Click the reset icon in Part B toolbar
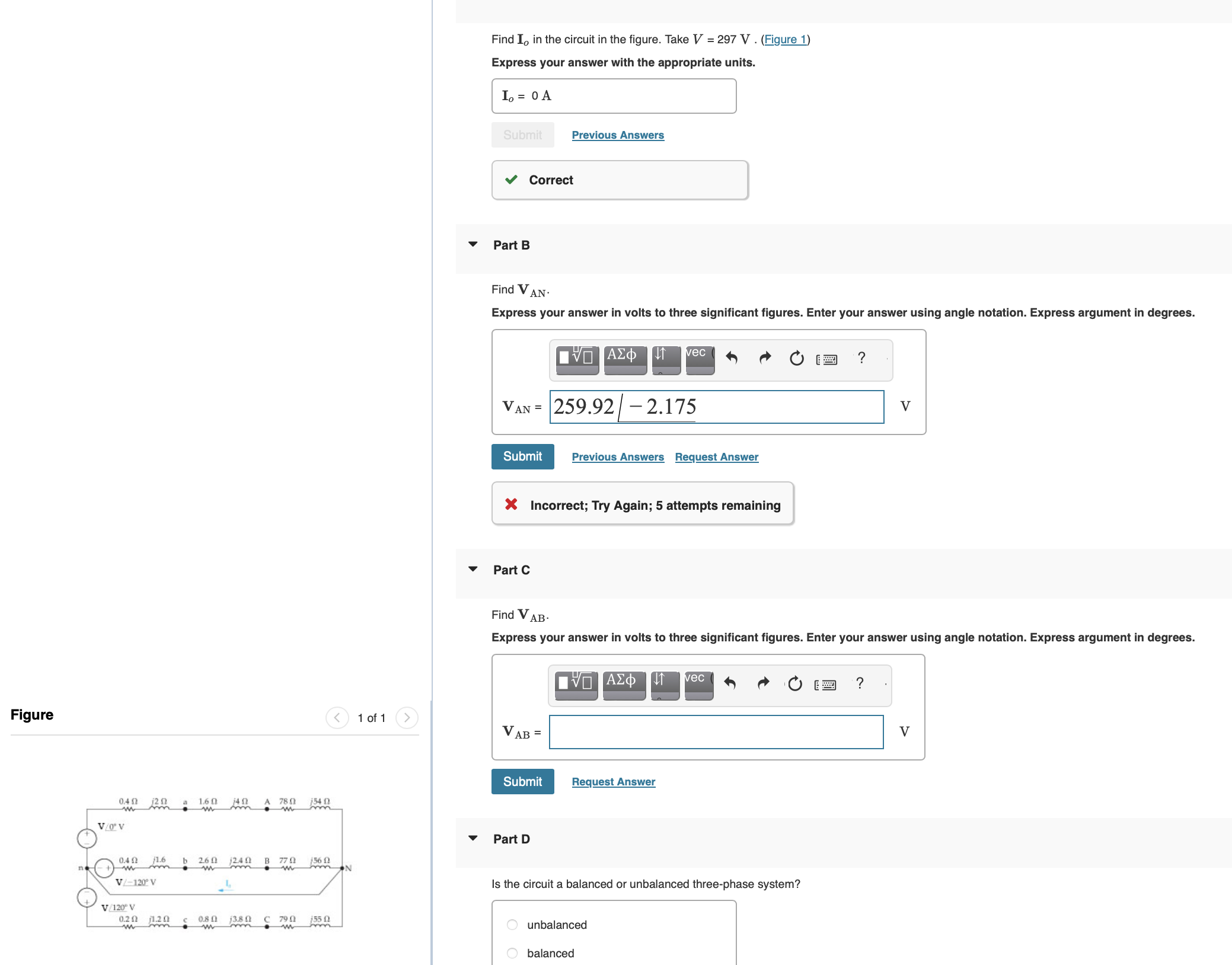 click(796, 358)
